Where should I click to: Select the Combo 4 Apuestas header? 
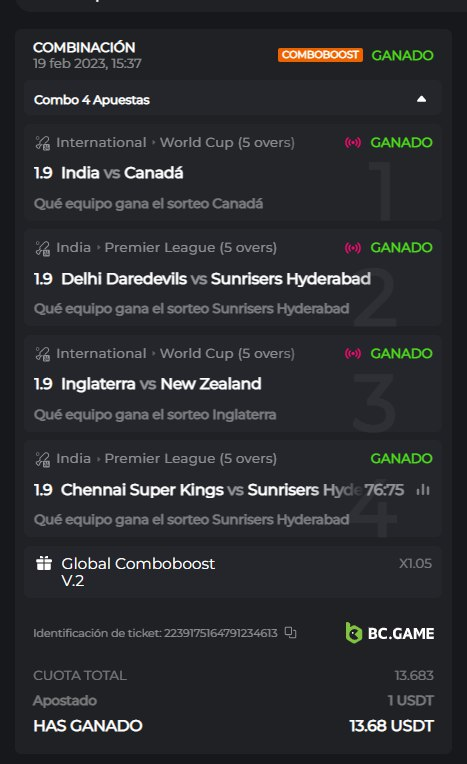tap(233, 99)
